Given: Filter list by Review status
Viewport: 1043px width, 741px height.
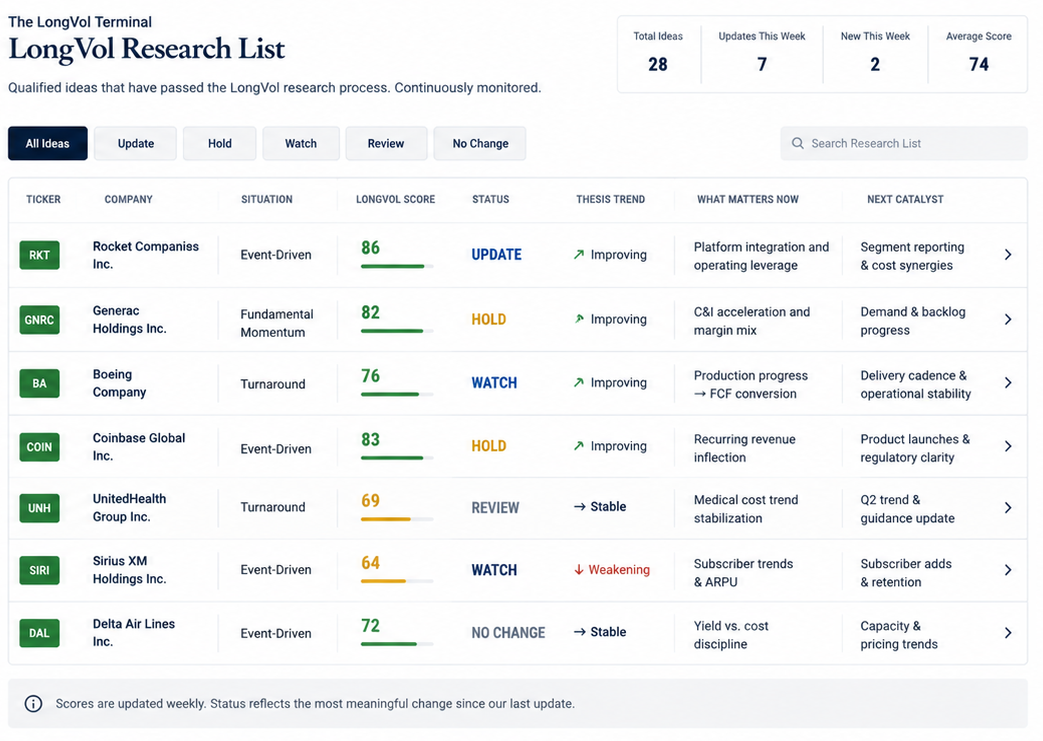Looking at the screenshot, I should 386,143.
